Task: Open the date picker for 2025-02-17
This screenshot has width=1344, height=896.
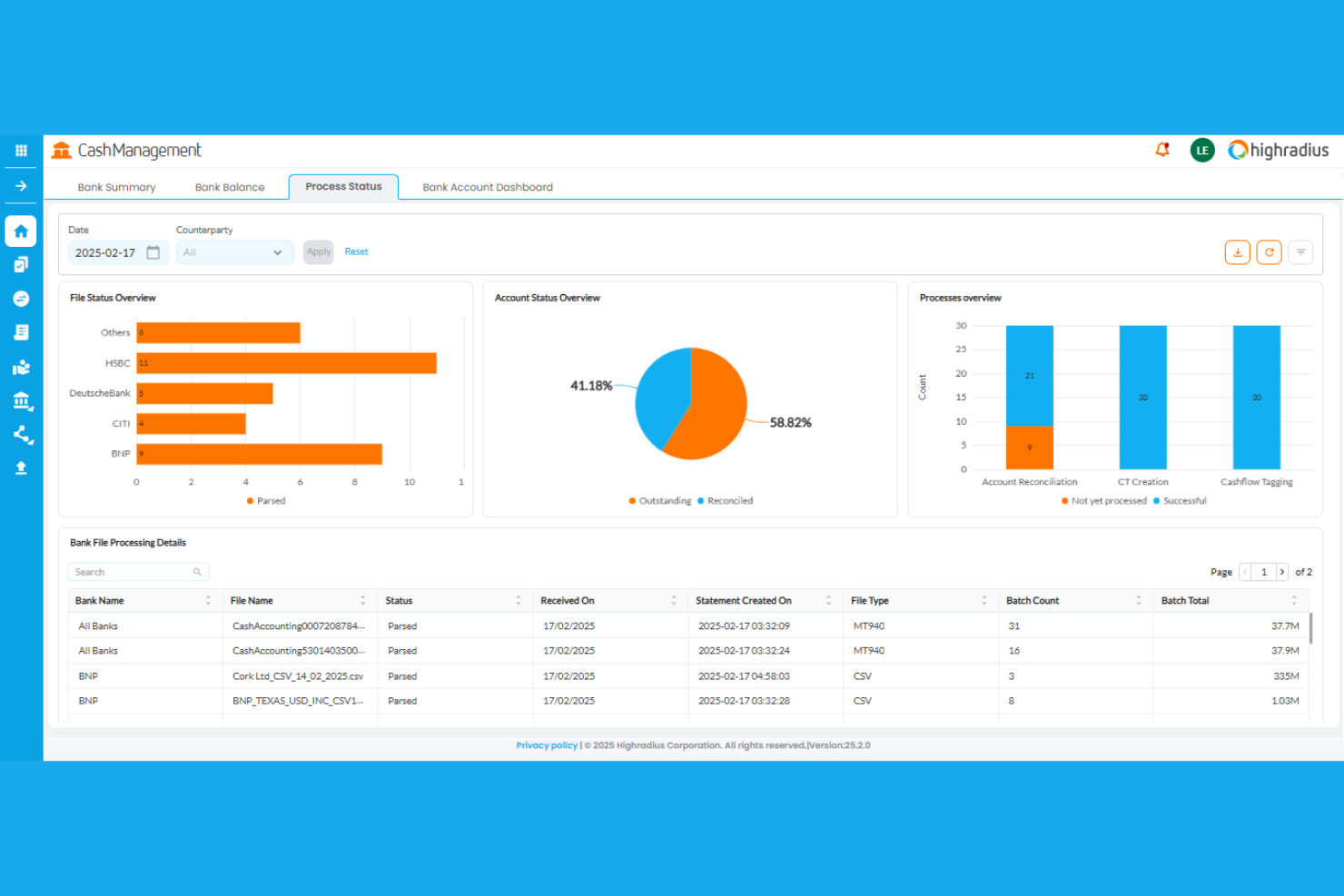Action: [153, 252]
